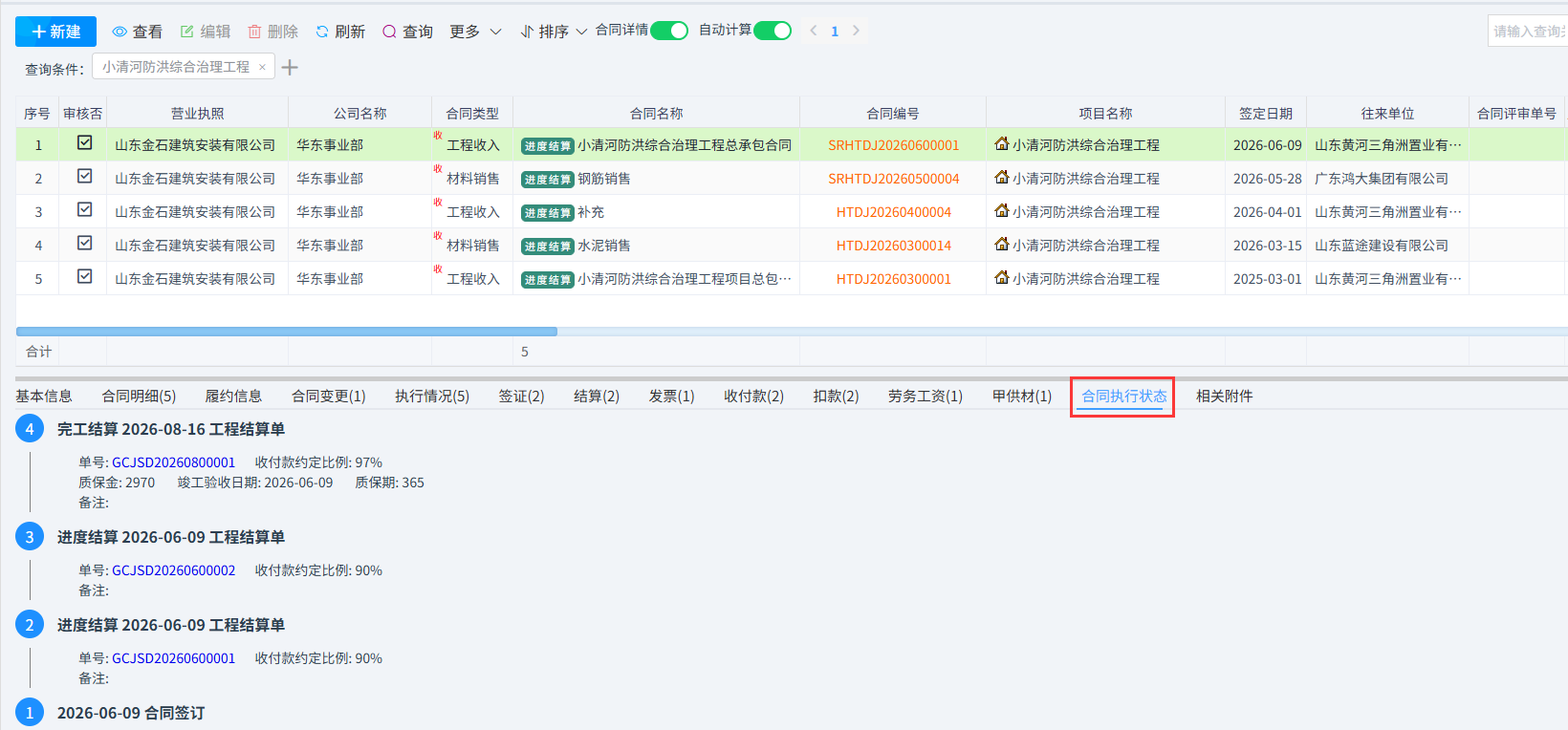Click the 新建 button
The image size is (1568, 730).
pos(55,32)
